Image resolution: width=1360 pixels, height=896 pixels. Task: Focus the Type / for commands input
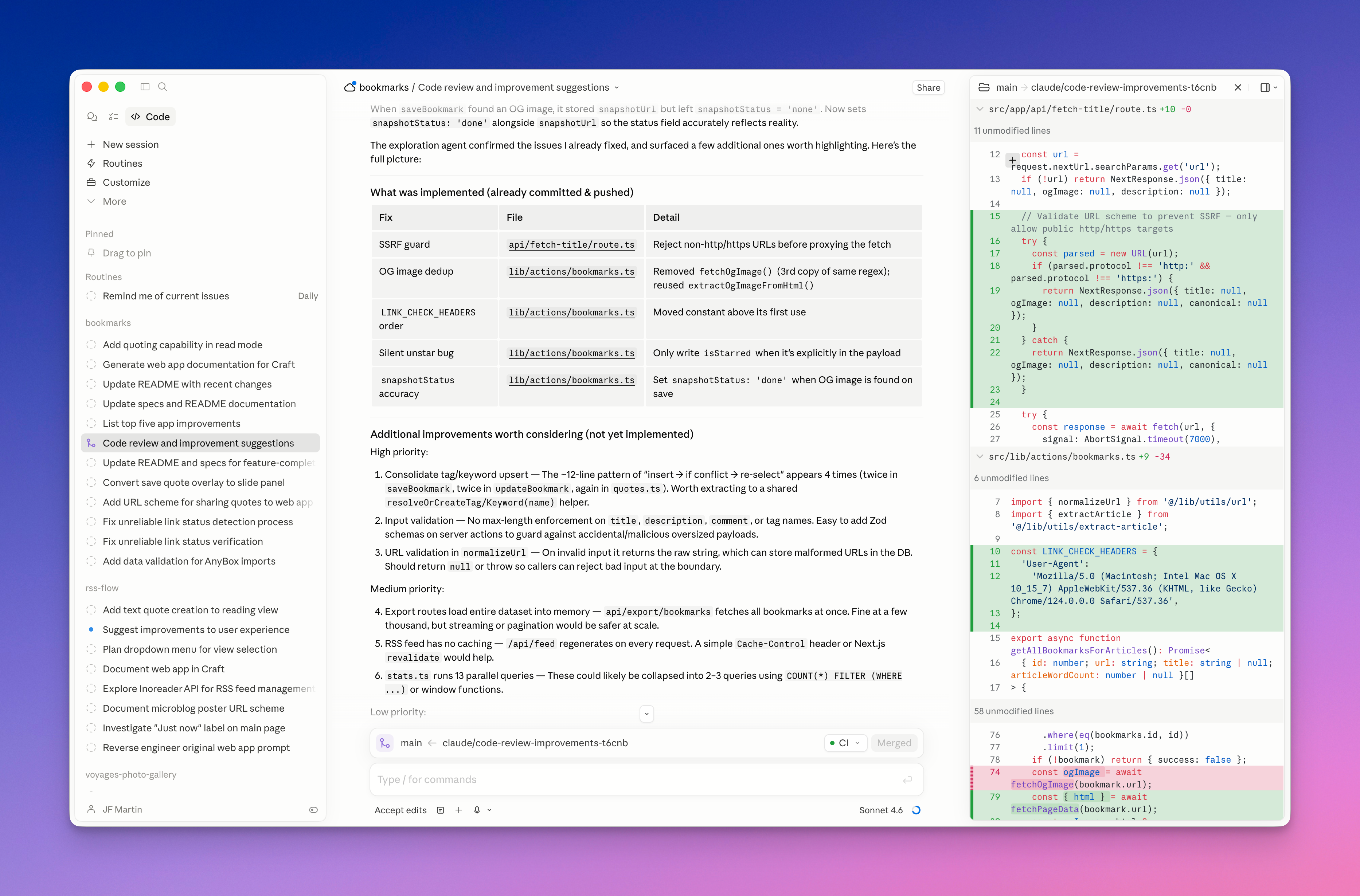tap(634, 779)
